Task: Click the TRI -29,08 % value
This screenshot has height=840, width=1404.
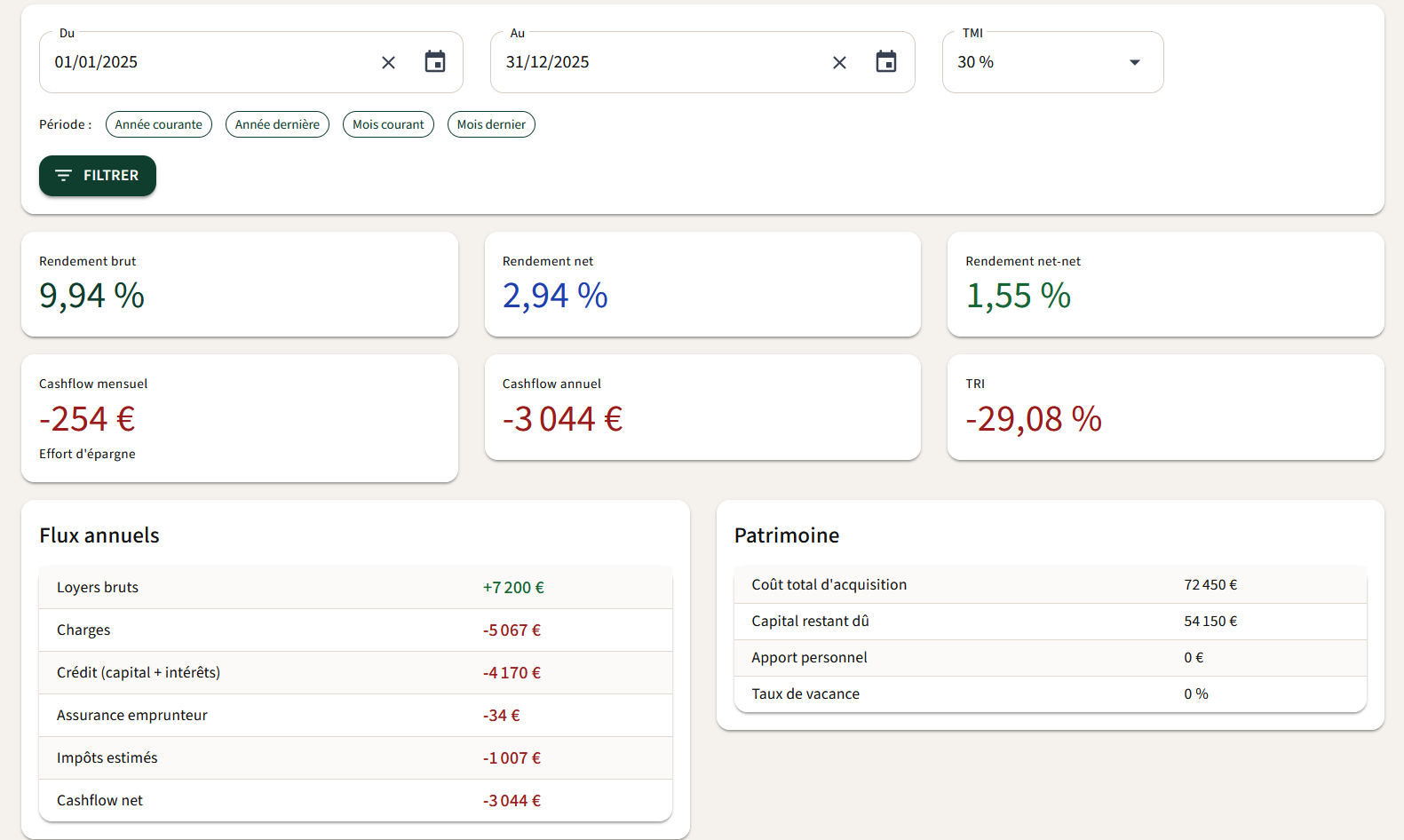Action: tap(1034, 419)
